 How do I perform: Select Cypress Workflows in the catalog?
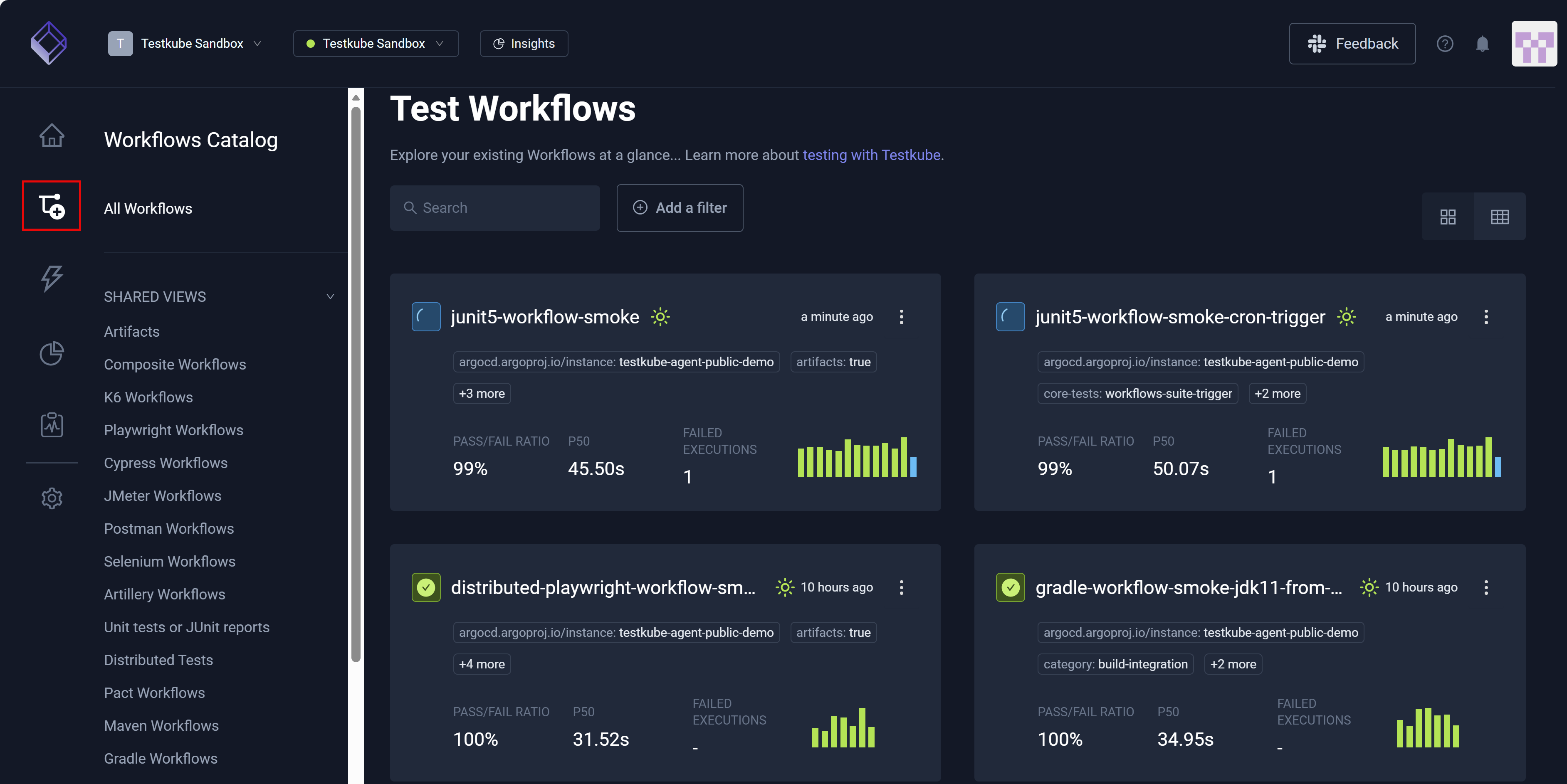(166, 463)
